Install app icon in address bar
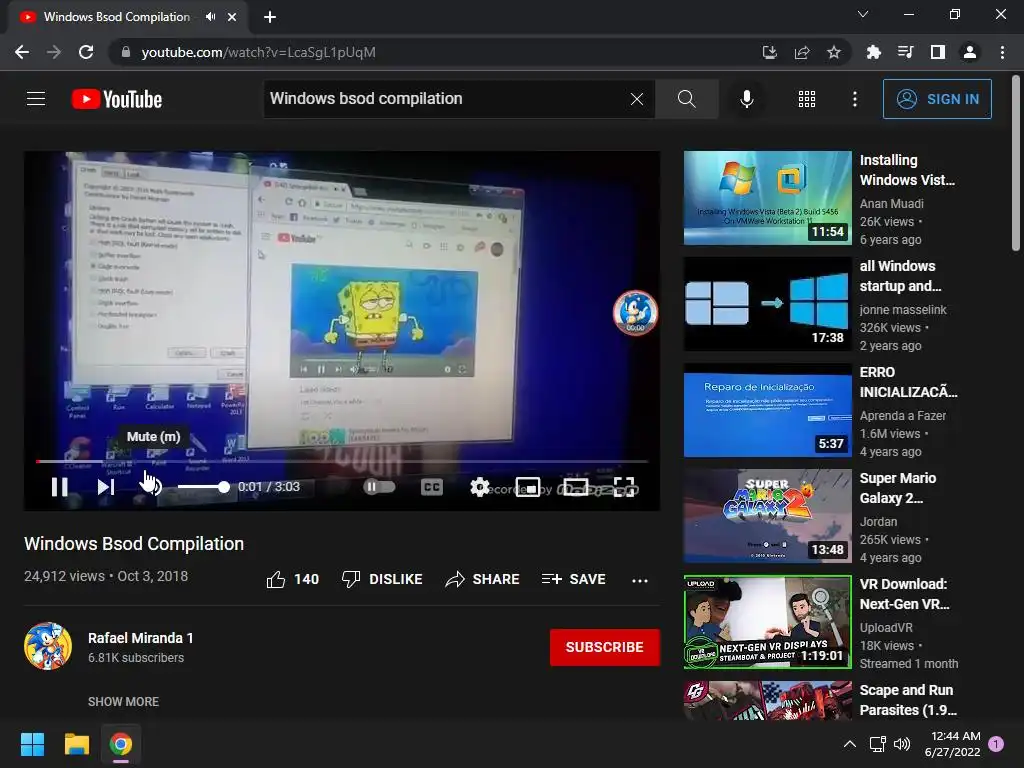This screenshot has height=768, width=1024. [x=769, y=52]
